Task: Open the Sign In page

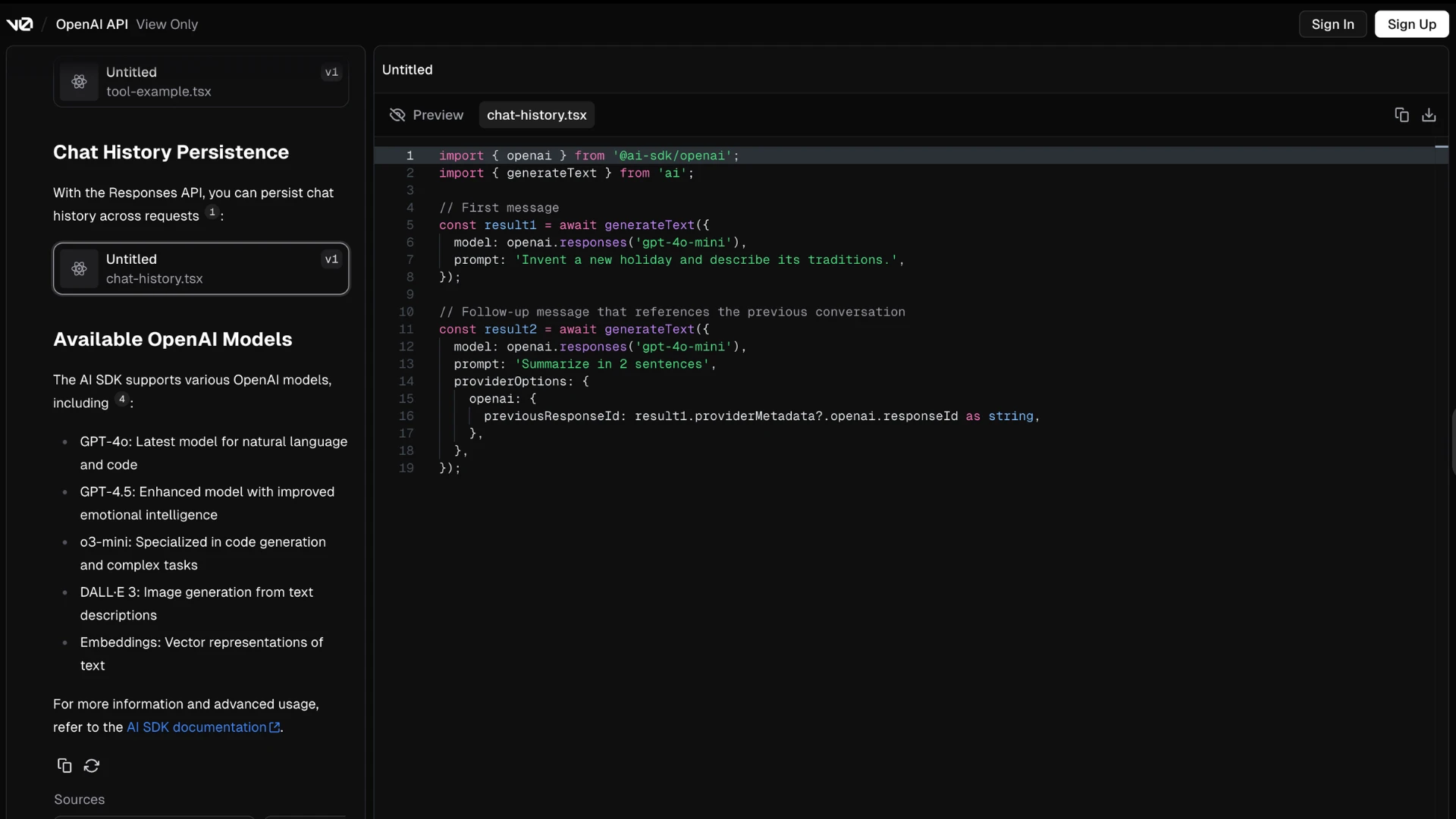Action: coord(1332,24)
